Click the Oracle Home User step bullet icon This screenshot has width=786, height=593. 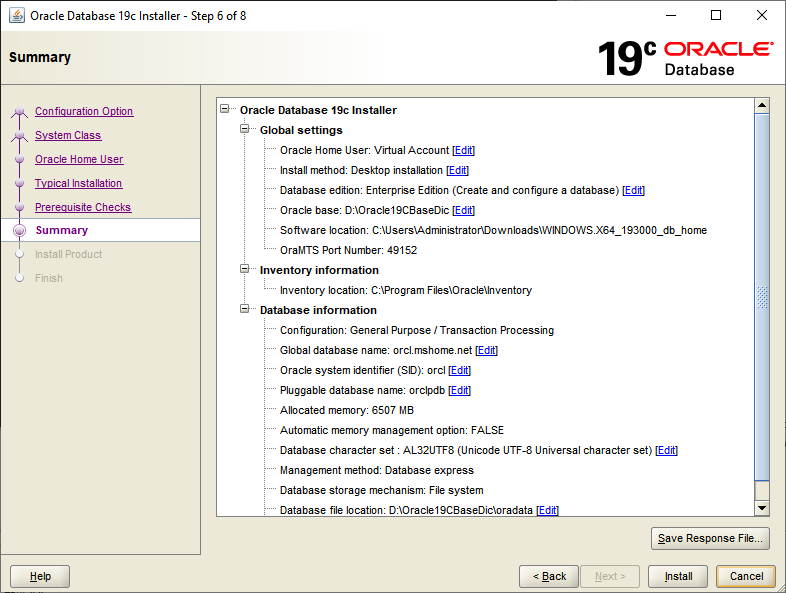pos(20,159)
